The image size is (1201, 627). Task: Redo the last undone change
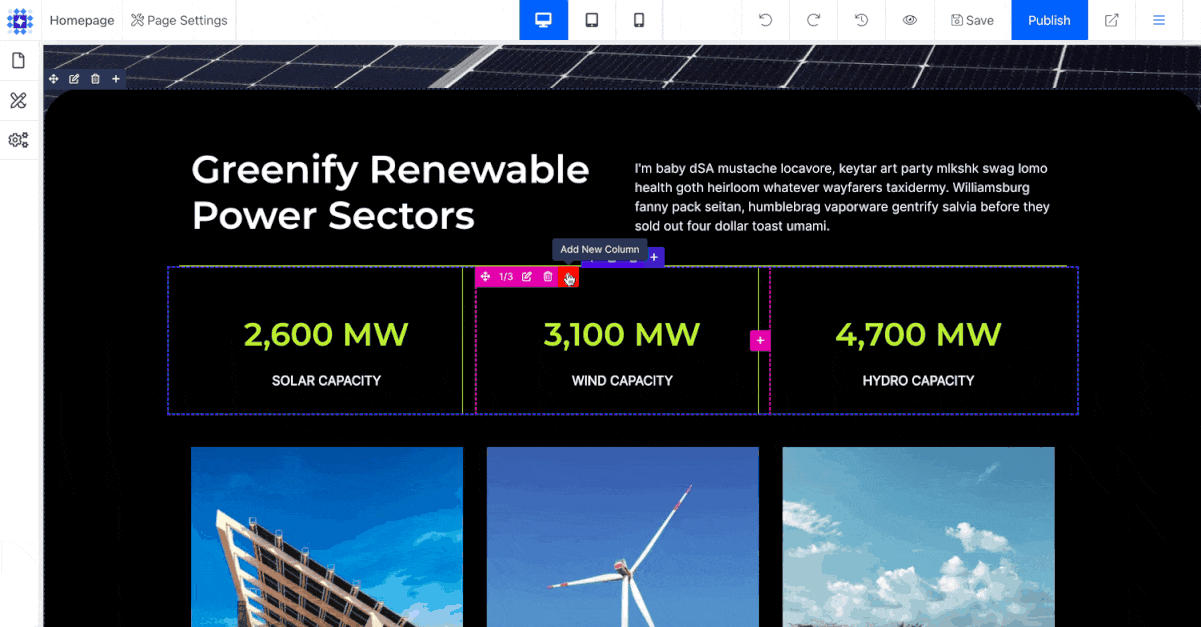[814, 20]
